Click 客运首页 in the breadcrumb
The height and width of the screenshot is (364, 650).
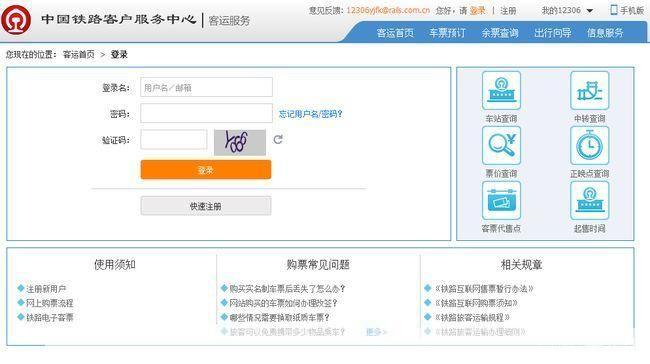pos(79,54)
